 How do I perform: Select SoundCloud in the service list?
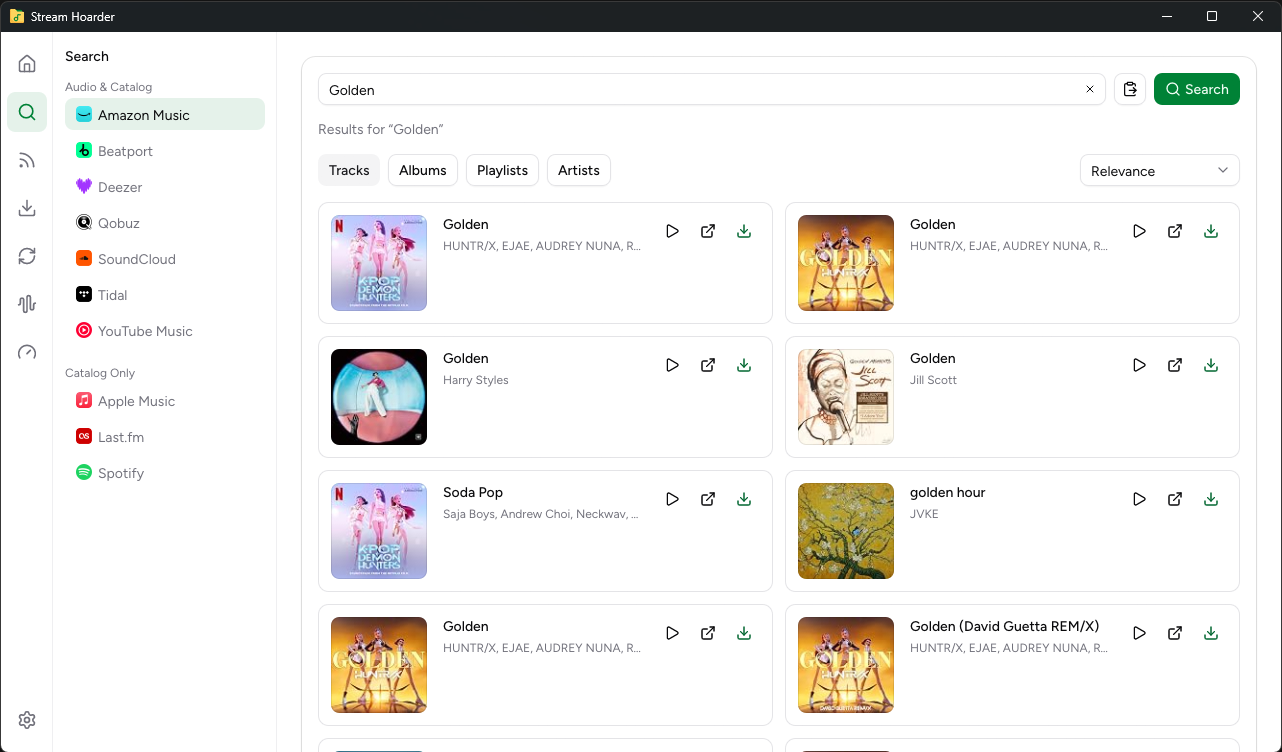165,259
